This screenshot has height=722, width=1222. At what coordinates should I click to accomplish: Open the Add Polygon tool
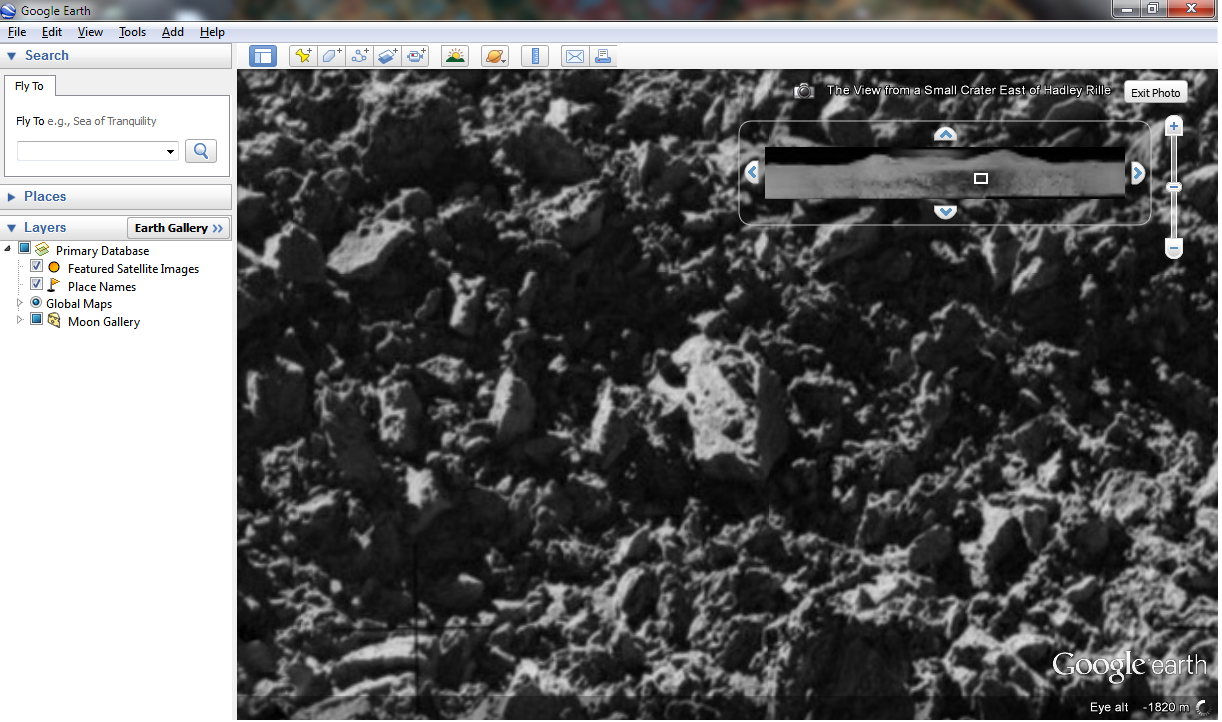pos(330,56)
